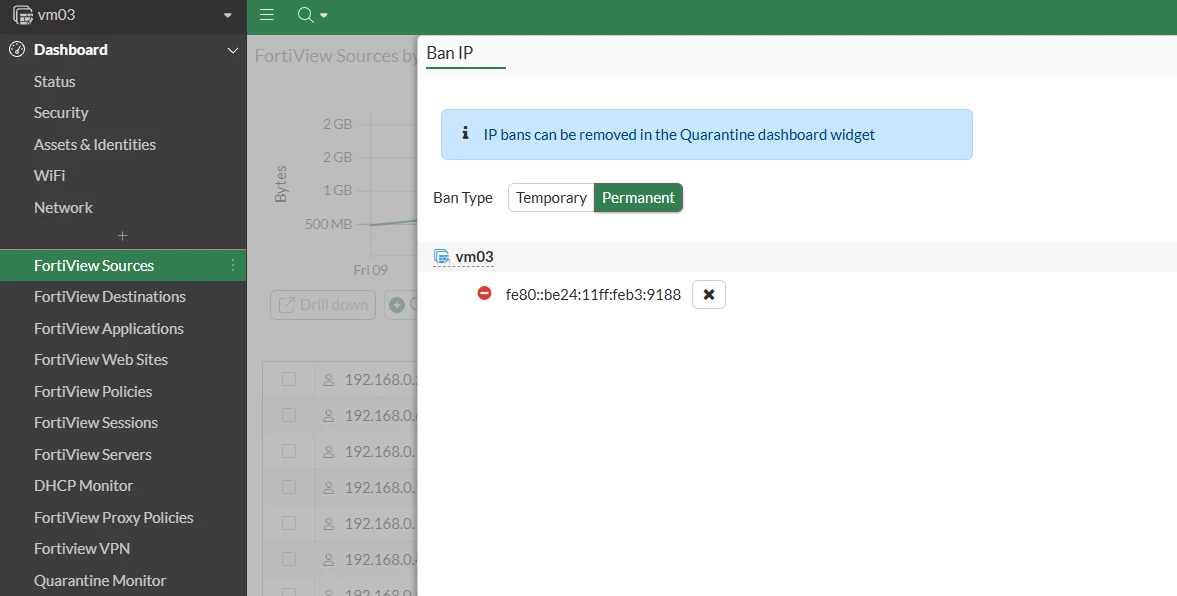
Task: Open Quarantine Monitor
Action: point(100,580)
